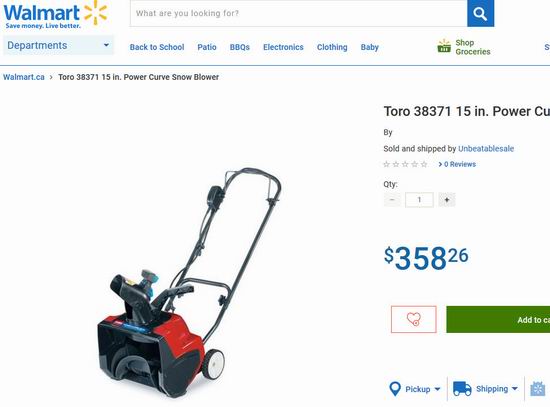Viewport: 550px width, 407px height.
Task: Open the Departments dropdown menu
Action: (58, 45)
